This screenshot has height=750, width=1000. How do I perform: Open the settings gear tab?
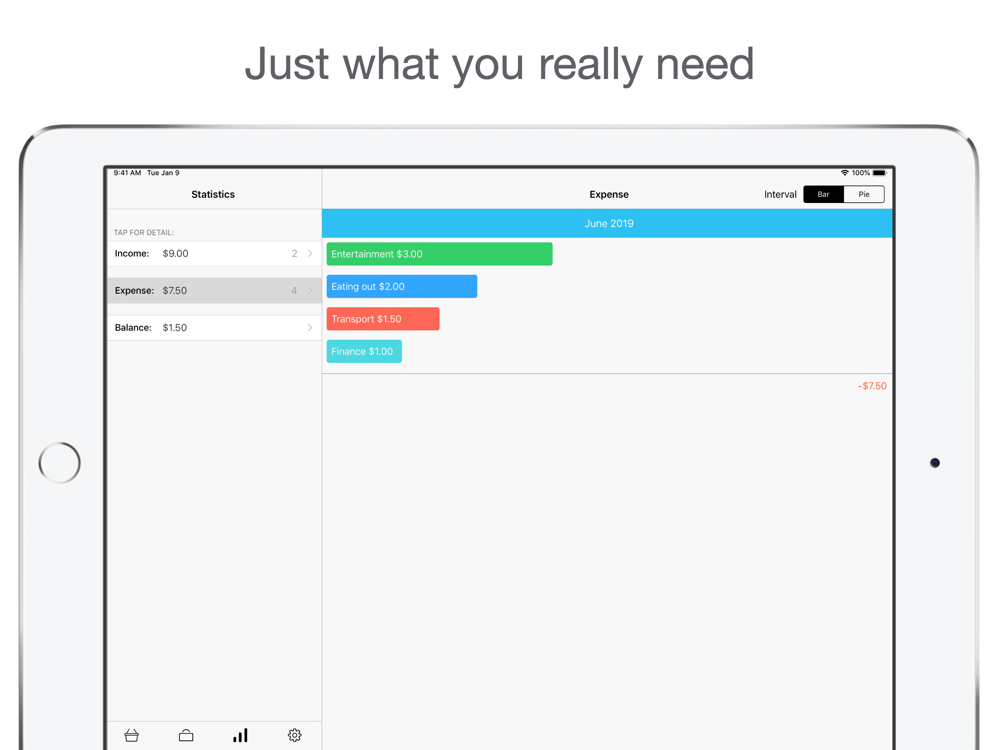tap(295, 735)
